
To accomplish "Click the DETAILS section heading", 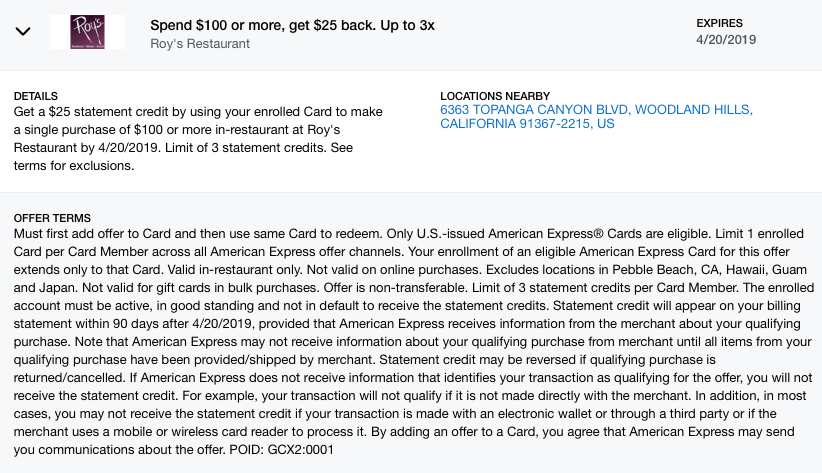I will click(36, 96).
